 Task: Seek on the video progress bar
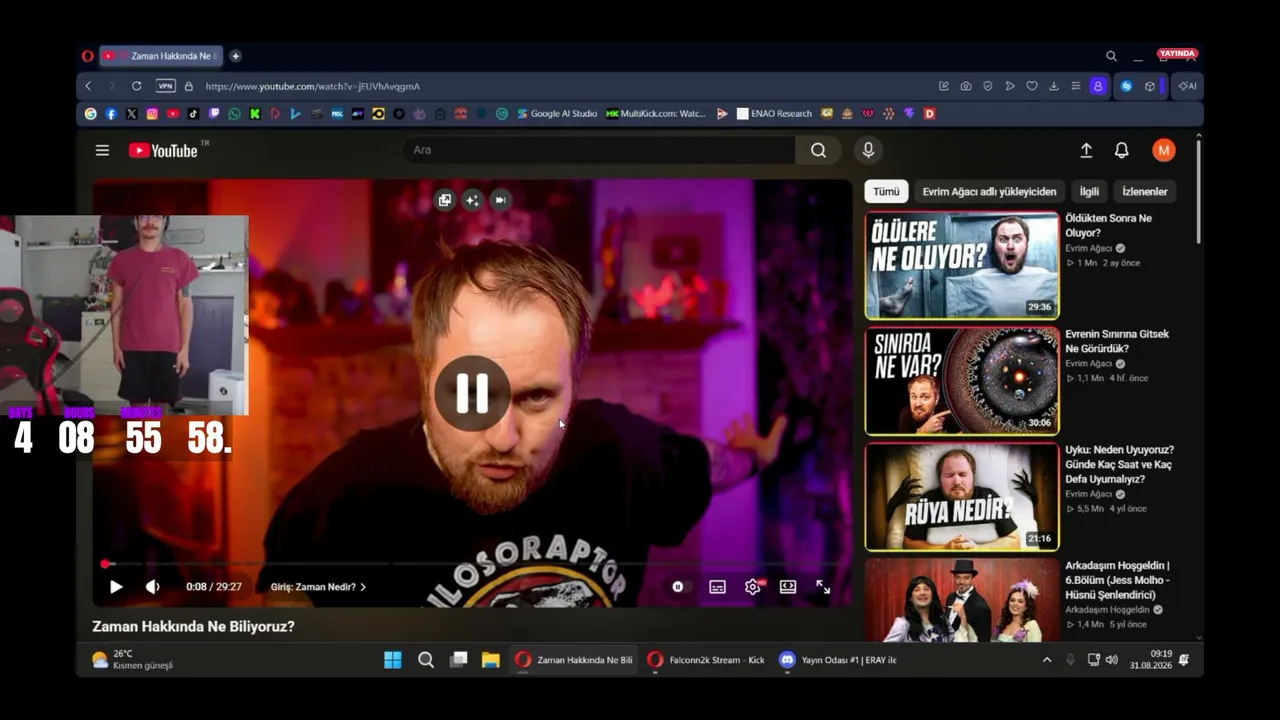coord(472,564)
